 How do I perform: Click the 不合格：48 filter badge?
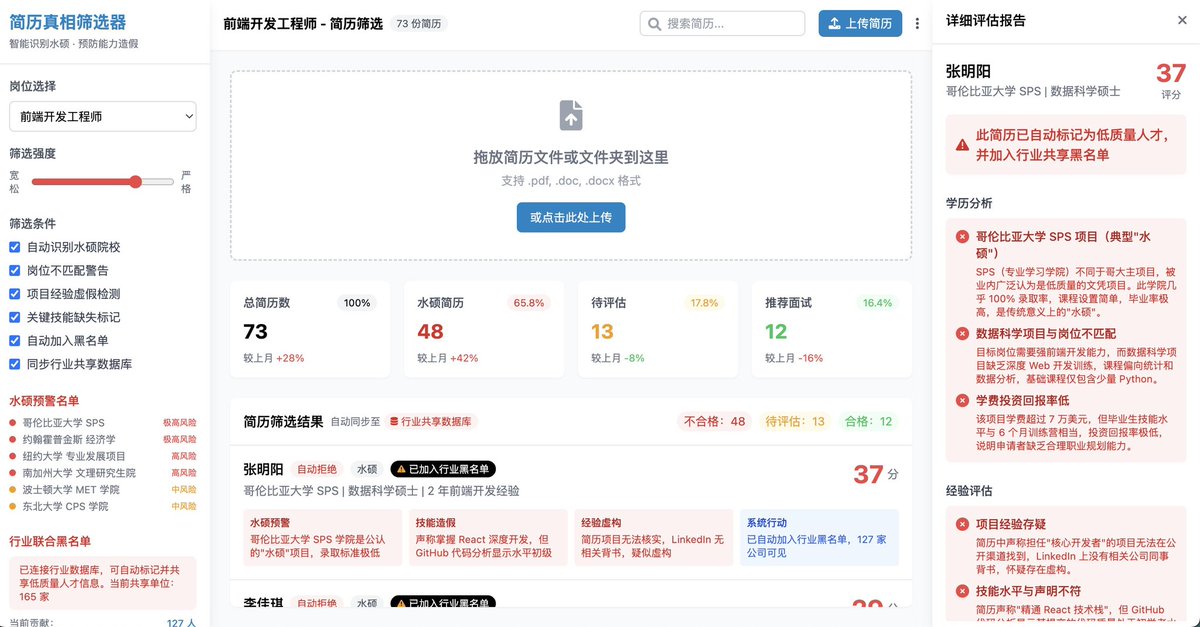point(714,422)
